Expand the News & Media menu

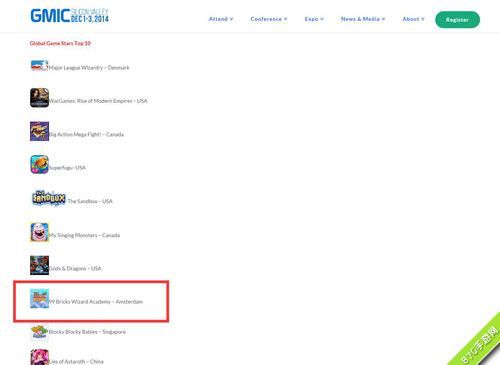pyautogui.click(x=363, y=19)
